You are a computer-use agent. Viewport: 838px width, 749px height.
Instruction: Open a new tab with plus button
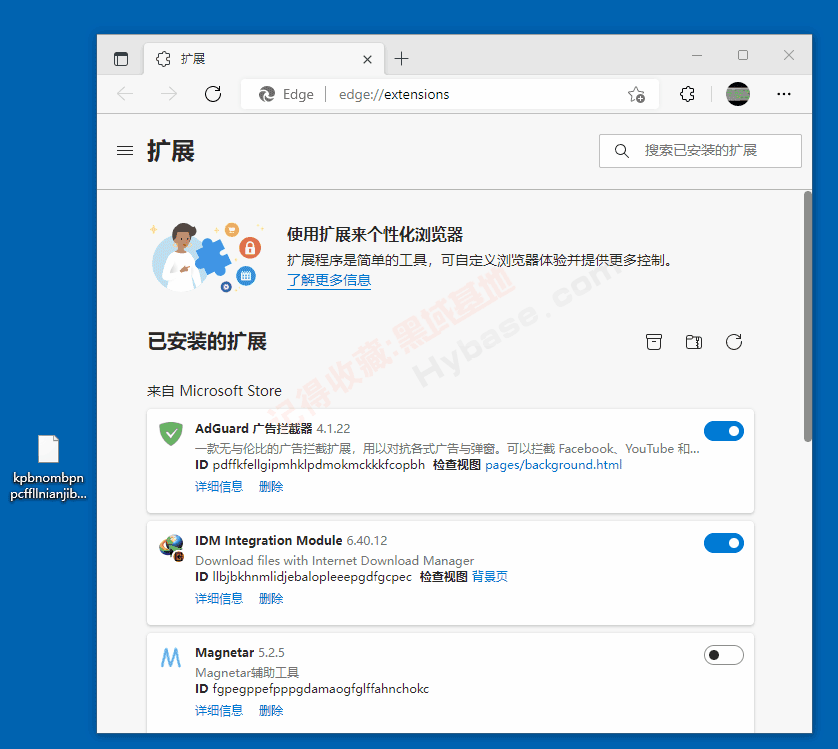pos(401,59)
